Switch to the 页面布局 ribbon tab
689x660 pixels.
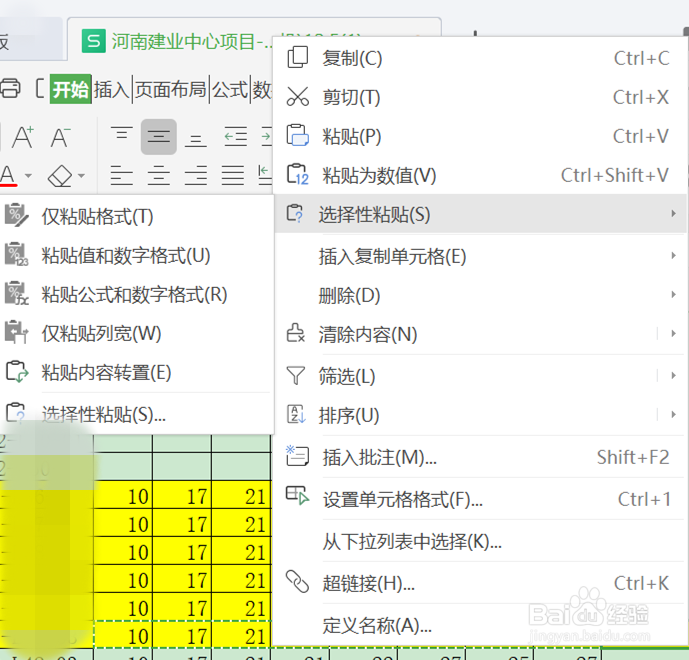170,90
